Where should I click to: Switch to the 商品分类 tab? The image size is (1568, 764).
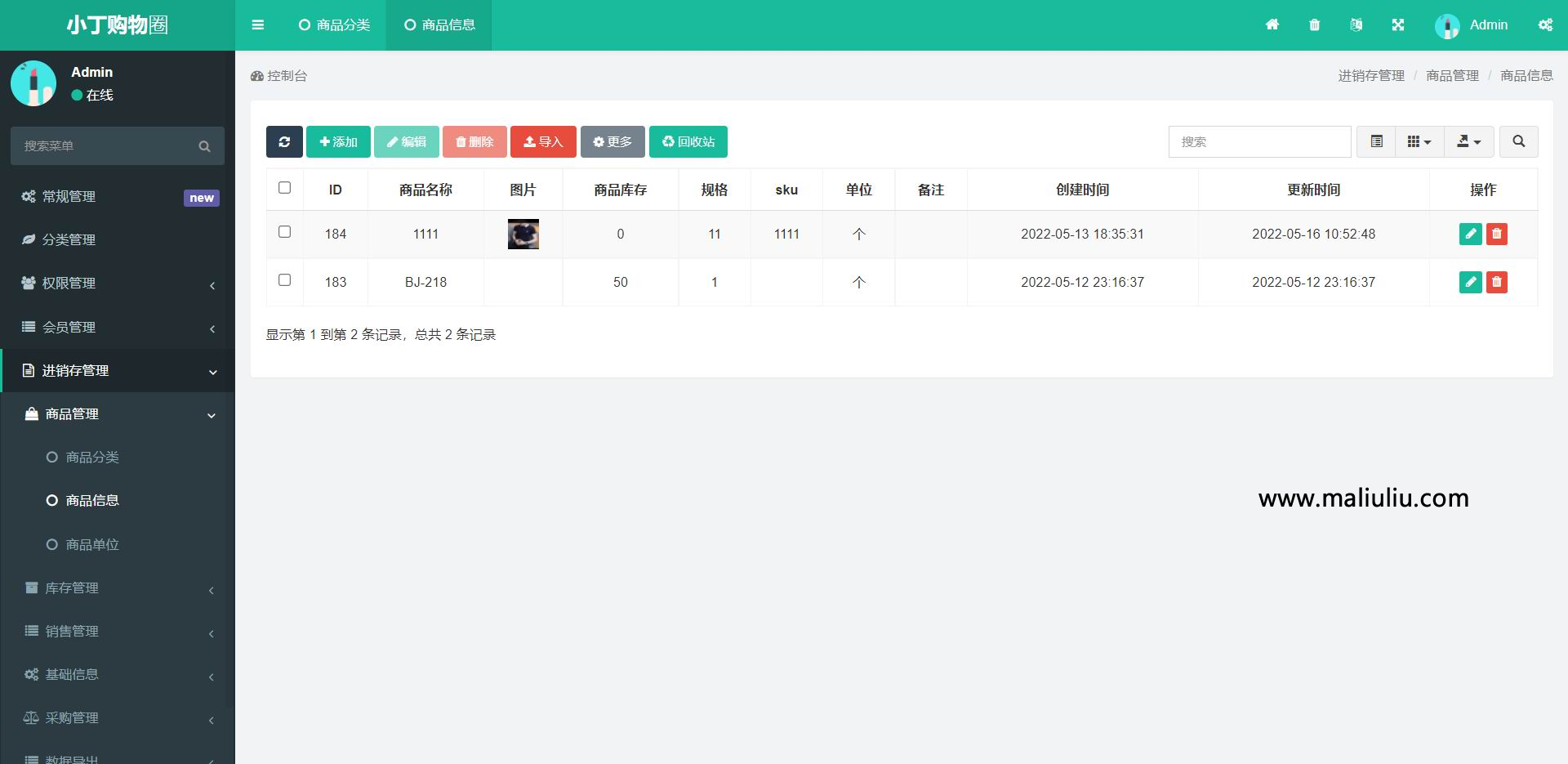click(334, 25)
